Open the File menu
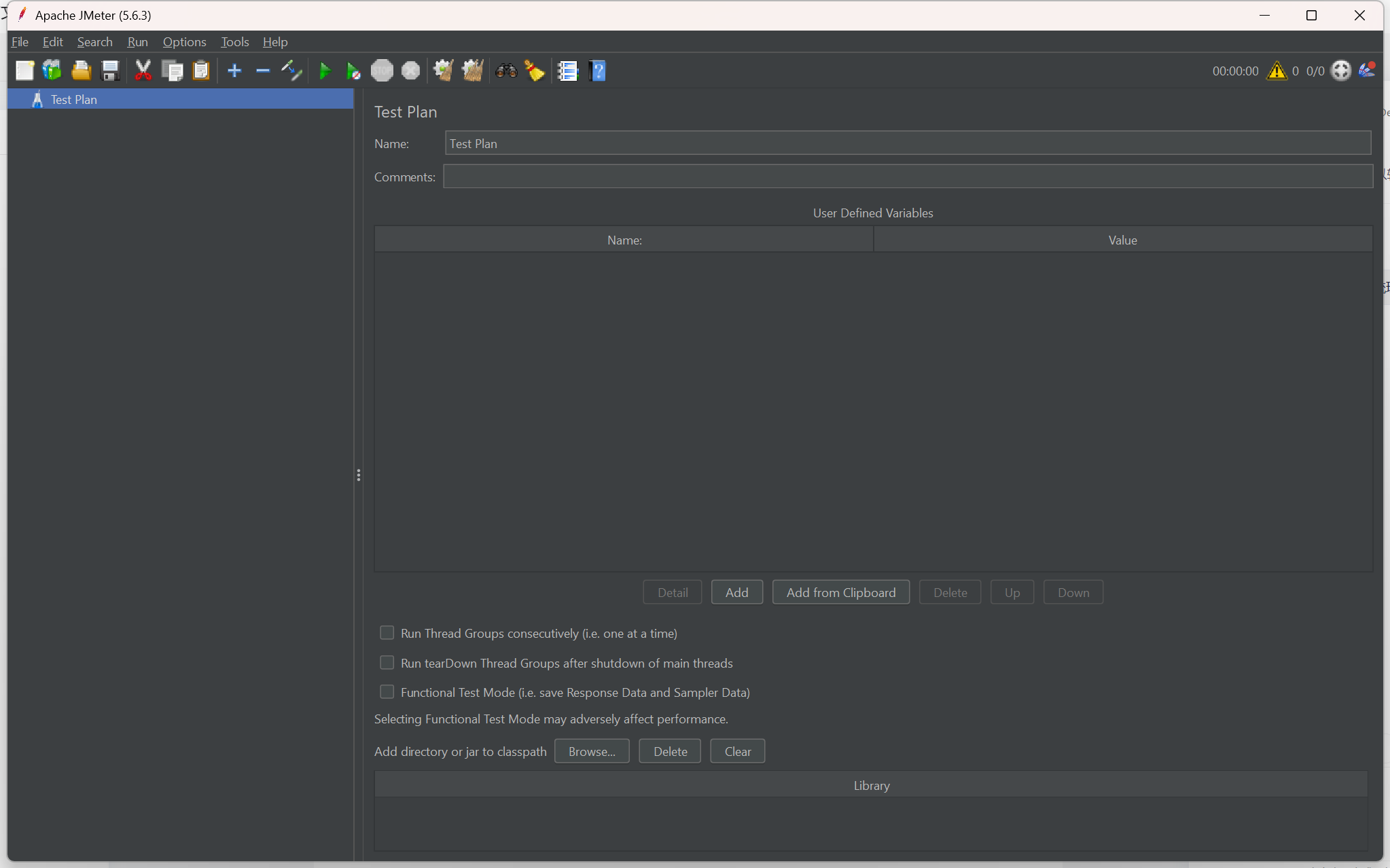 [20, 42]
